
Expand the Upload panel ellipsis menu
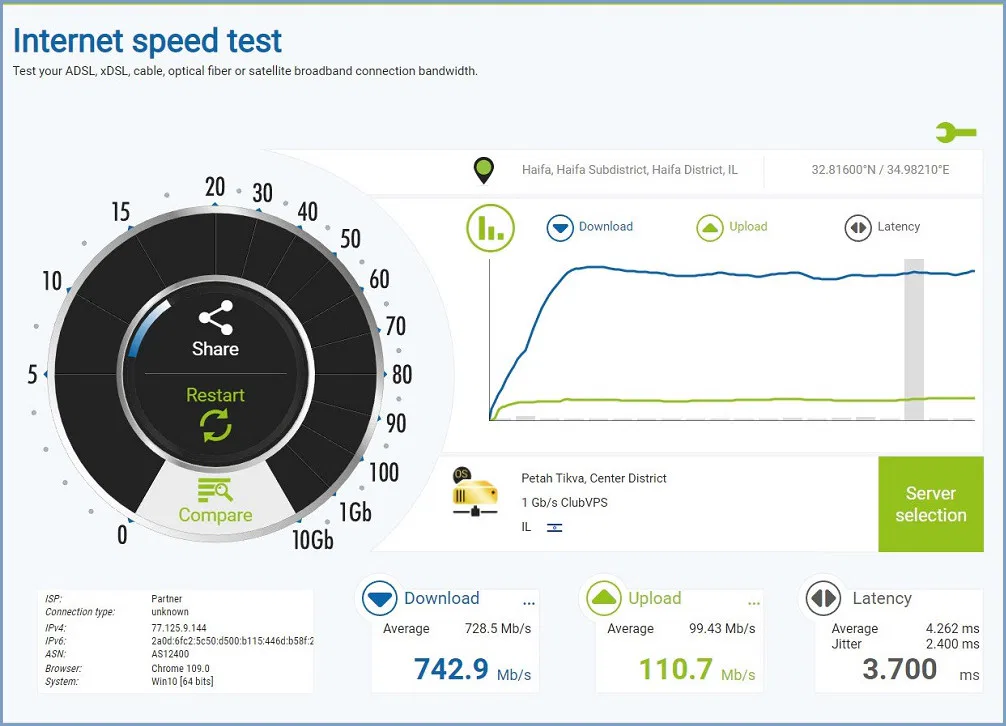(x=753, y=602)
